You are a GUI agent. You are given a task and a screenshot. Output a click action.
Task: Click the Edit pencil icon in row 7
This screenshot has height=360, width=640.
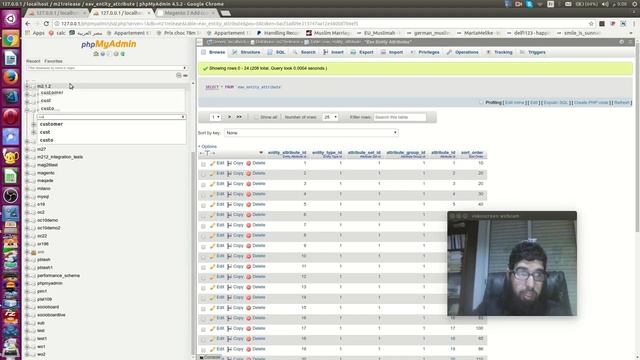click(x=212, y=225)
